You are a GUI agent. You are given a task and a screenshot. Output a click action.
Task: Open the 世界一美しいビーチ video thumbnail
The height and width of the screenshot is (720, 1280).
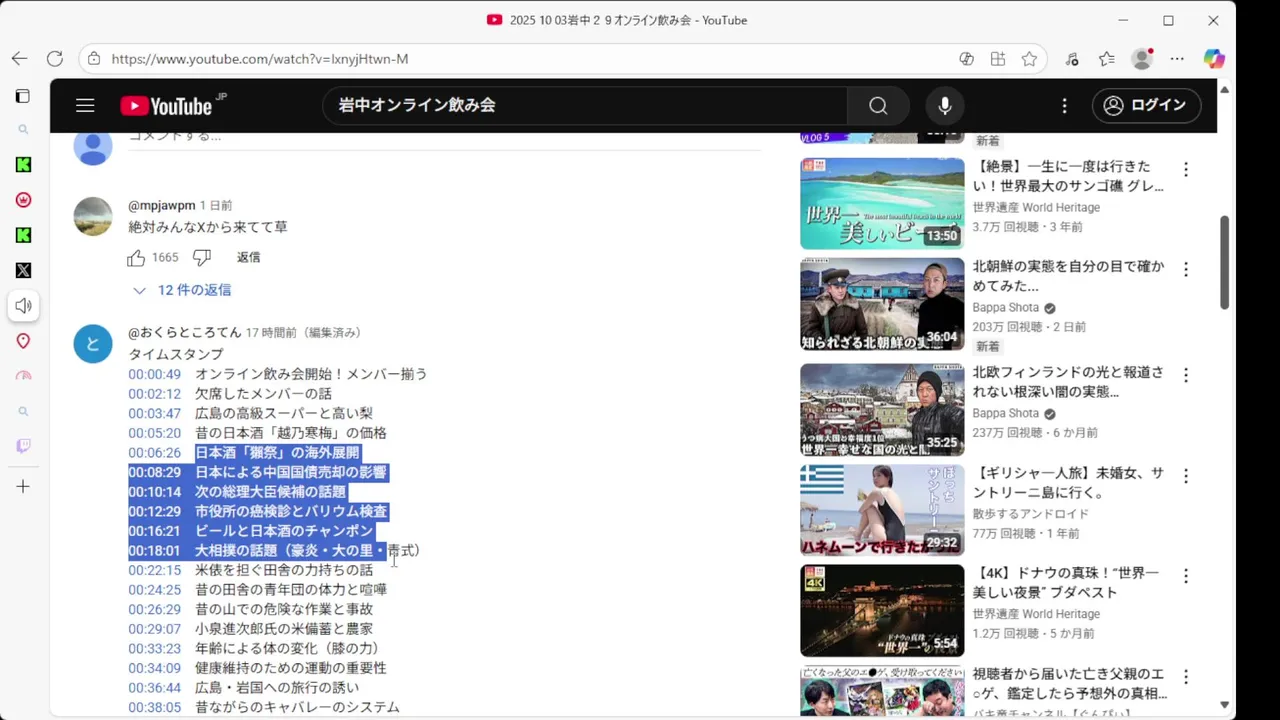coord(882,204)
